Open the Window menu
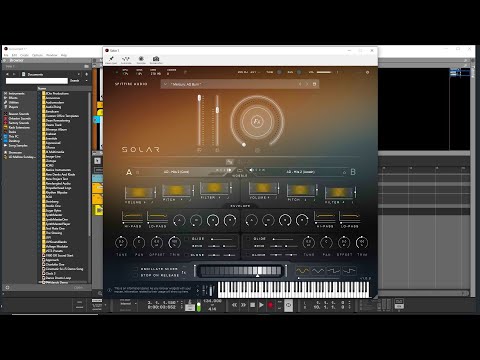480x360 pixels. click(x=52, y=55)
